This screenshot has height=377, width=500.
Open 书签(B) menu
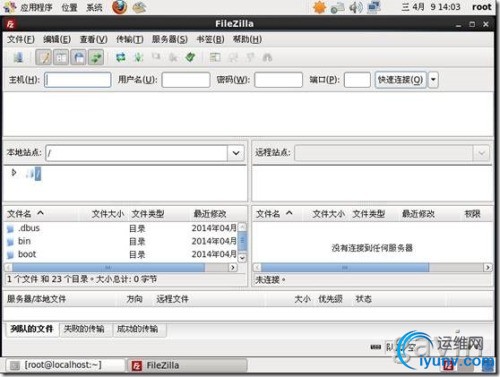(210, 39)
